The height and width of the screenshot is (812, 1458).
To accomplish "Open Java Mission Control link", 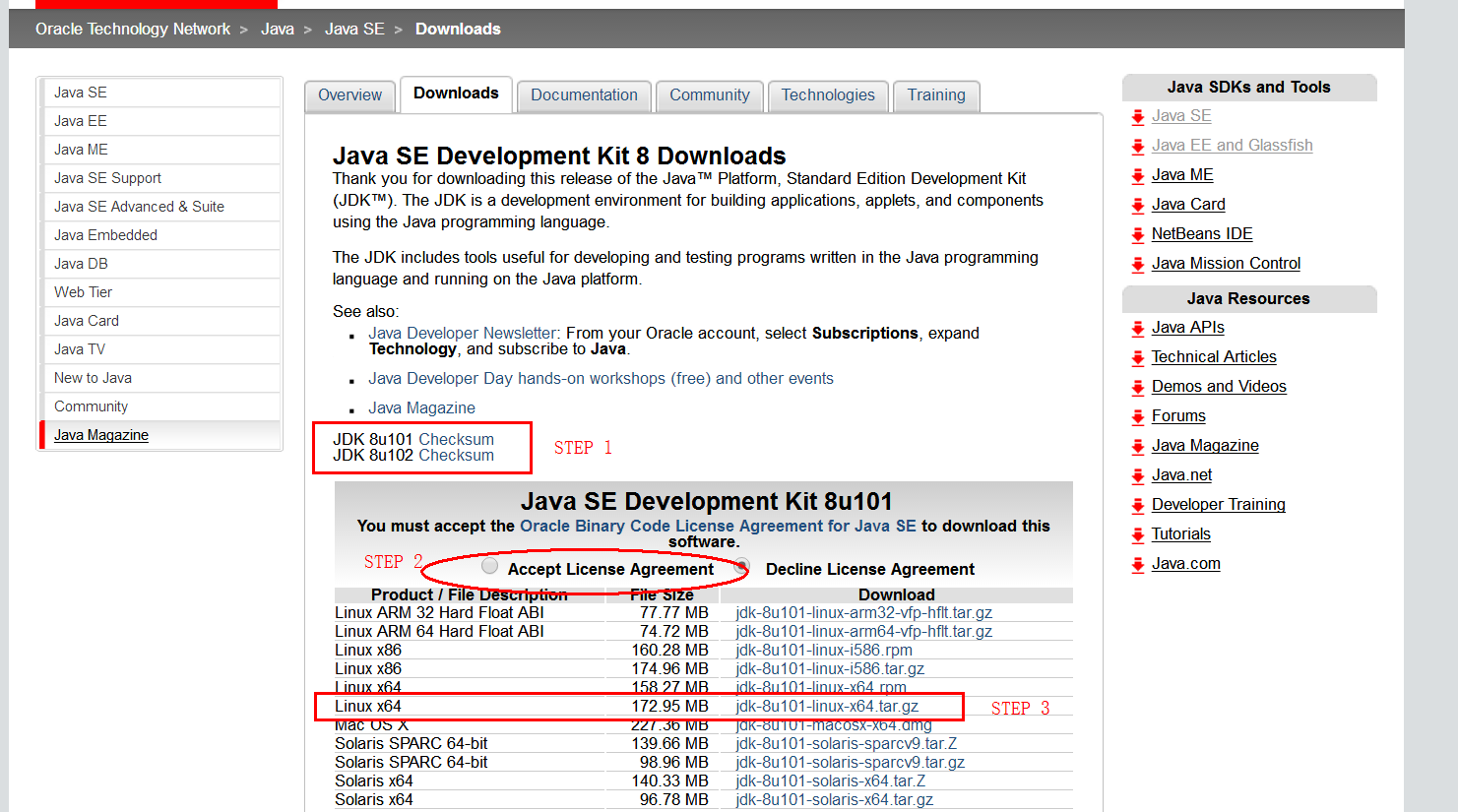I will click(1226, 264).
